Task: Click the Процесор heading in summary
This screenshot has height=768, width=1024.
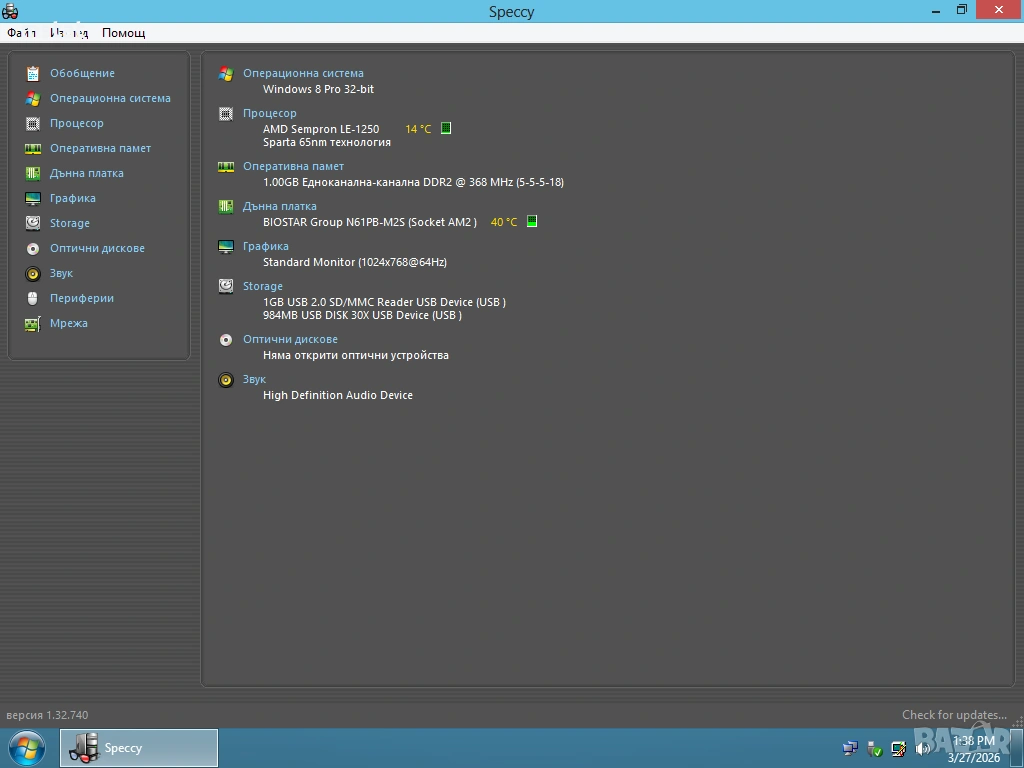Action: click(269, 113)
